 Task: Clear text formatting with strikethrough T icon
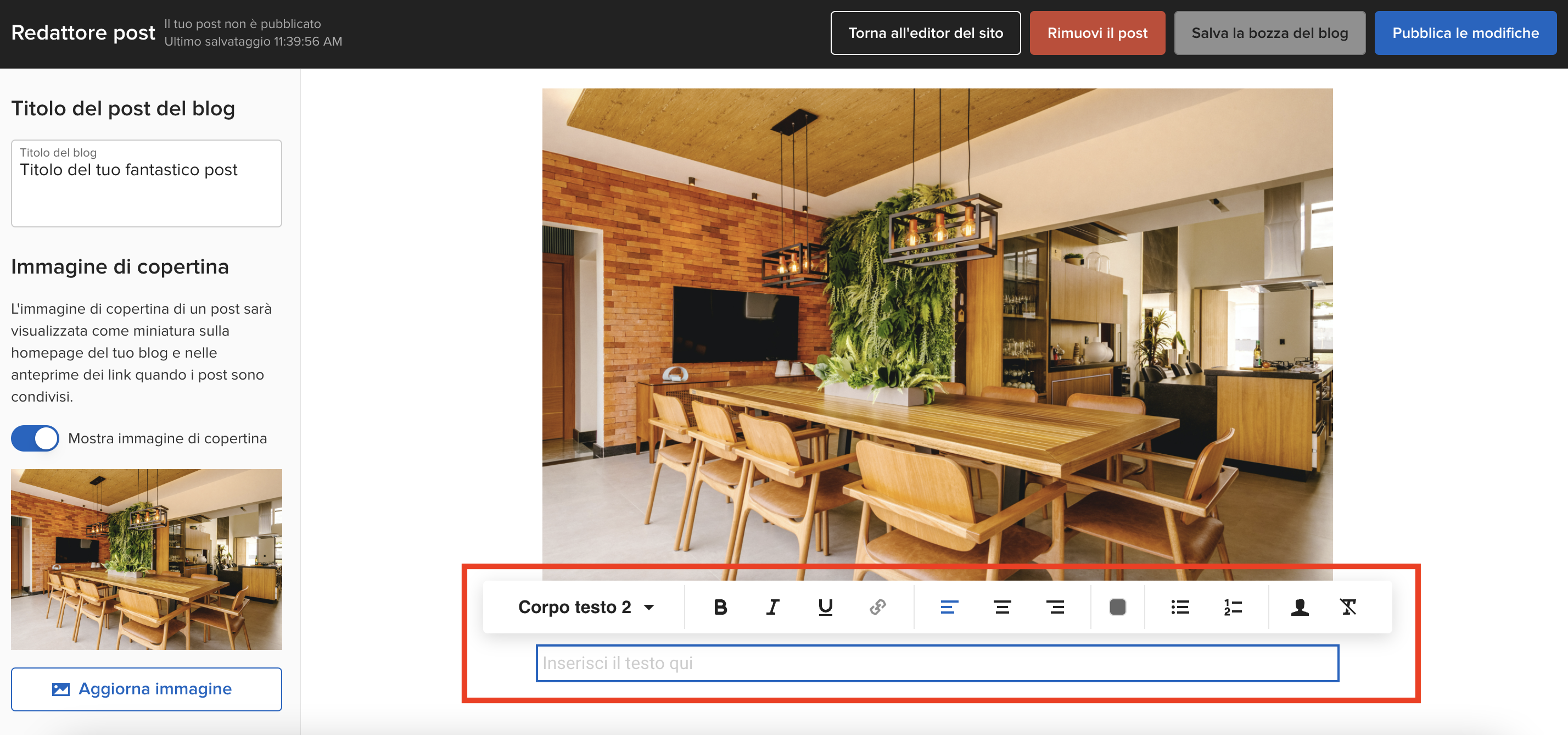click(1348, 607)
